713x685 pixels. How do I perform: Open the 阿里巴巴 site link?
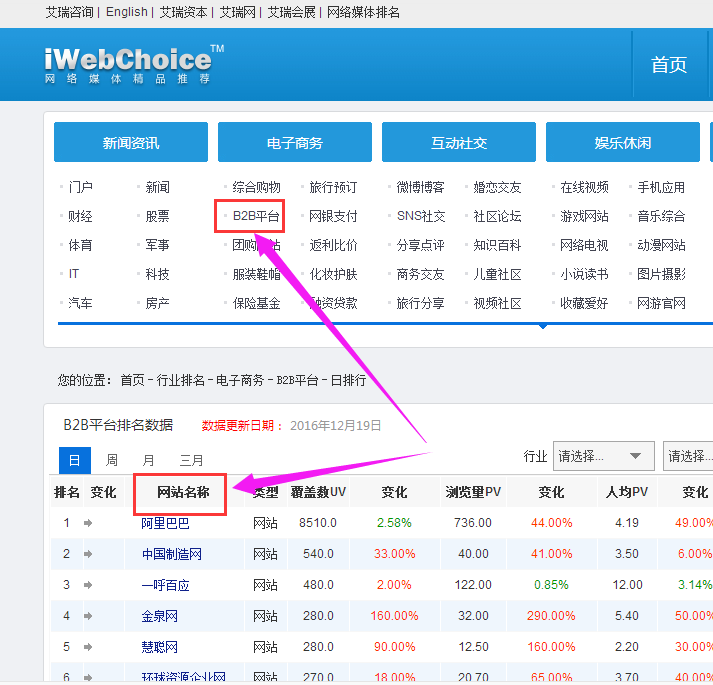click(165, 523)
